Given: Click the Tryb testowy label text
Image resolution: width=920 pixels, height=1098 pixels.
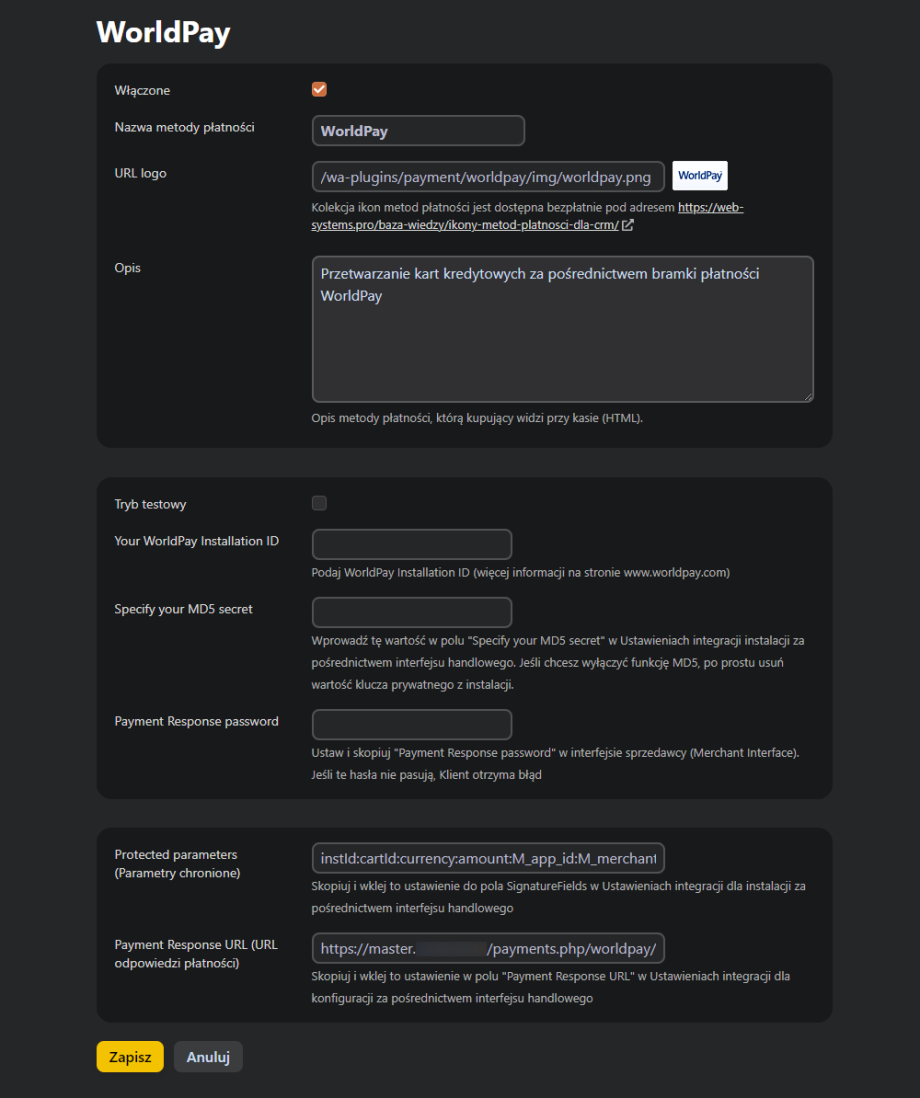Looking at the screenshot, I should click(x=150, y=505).
